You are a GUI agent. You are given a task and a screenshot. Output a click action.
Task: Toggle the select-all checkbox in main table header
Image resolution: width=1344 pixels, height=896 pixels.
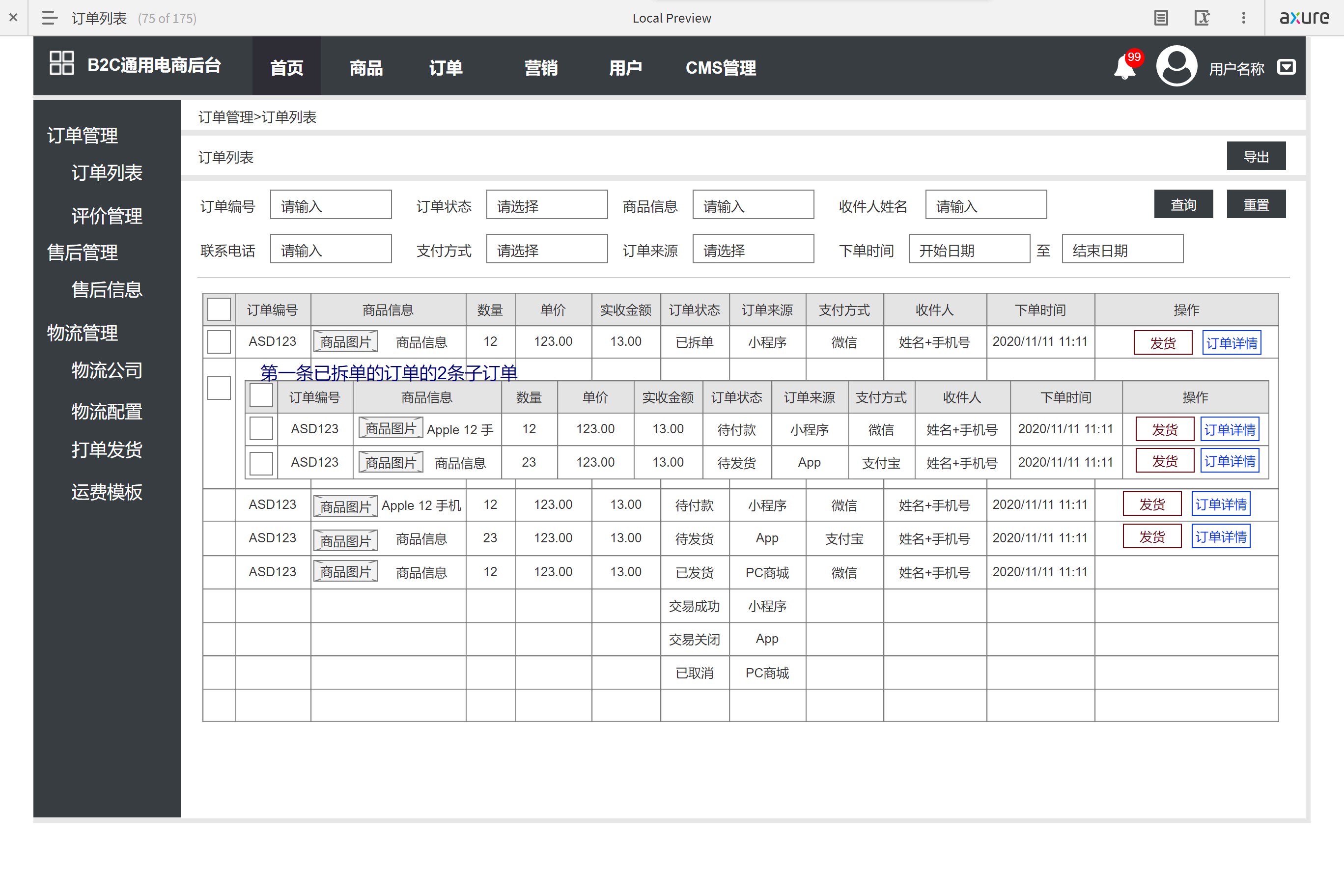tap(219, 309)
